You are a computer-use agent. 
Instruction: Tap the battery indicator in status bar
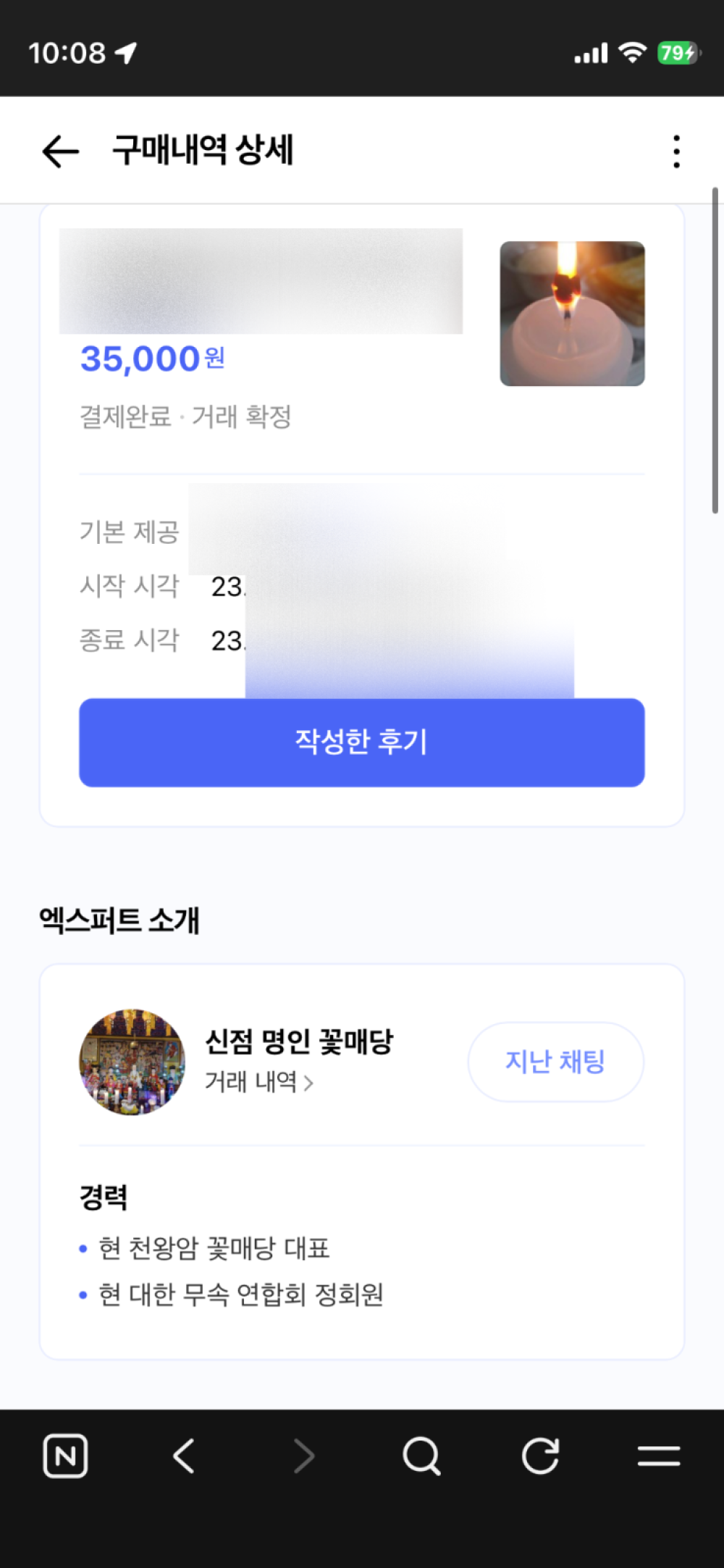point(678,53)
